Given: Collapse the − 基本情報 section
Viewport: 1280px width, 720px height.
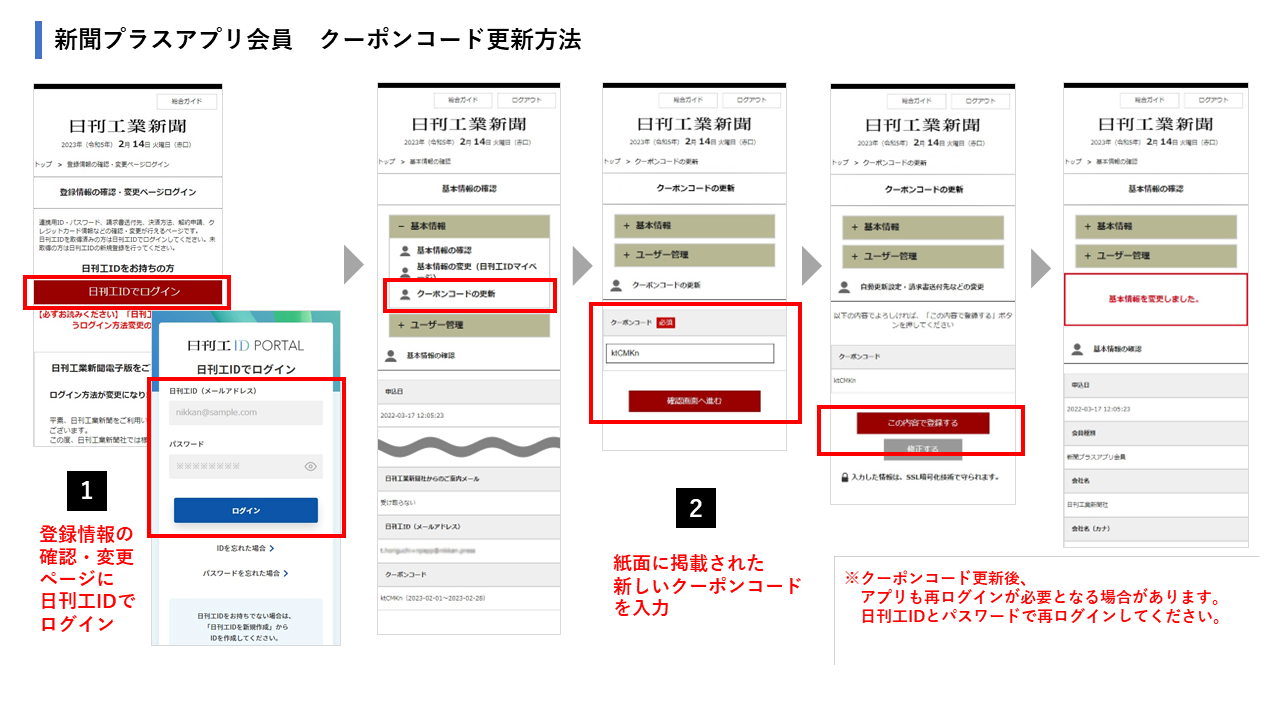Looking at the screenshot, I should click(469, 226).
